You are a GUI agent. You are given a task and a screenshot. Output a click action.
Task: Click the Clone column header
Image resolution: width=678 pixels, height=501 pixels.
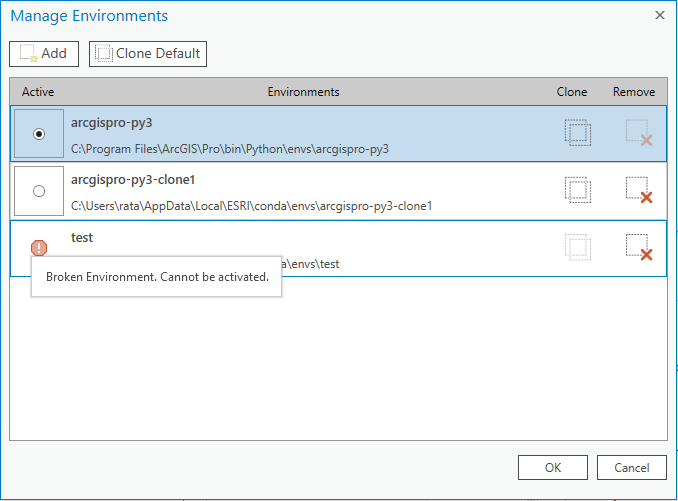pyautogui.click(x=572, y=92)
